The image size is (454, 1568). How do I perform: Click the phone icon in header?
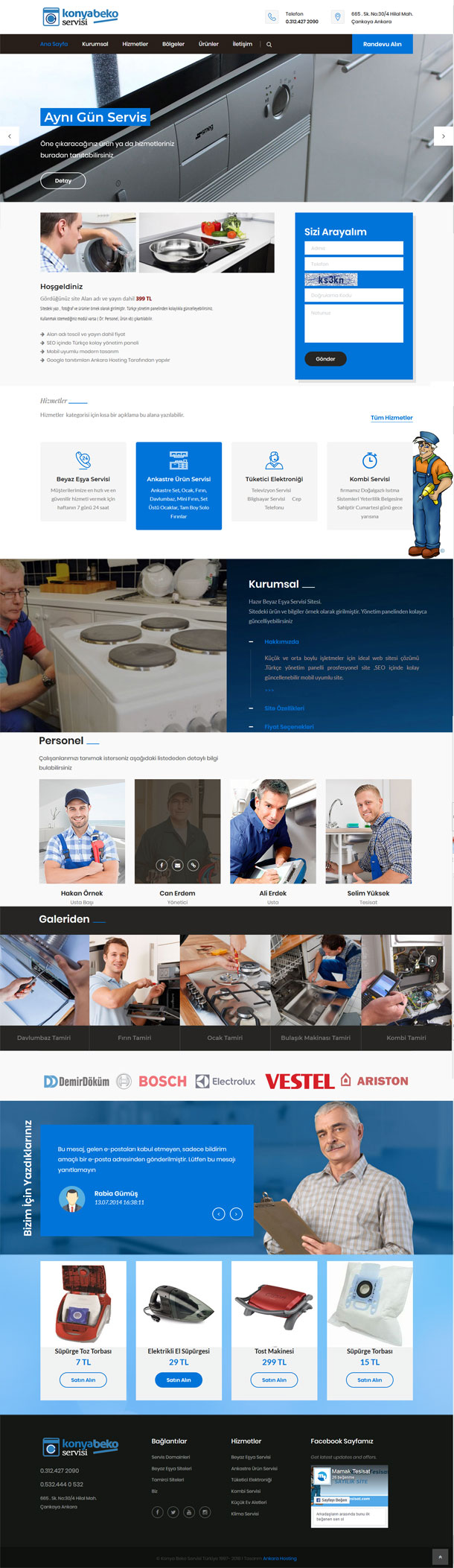click(272, 16)
